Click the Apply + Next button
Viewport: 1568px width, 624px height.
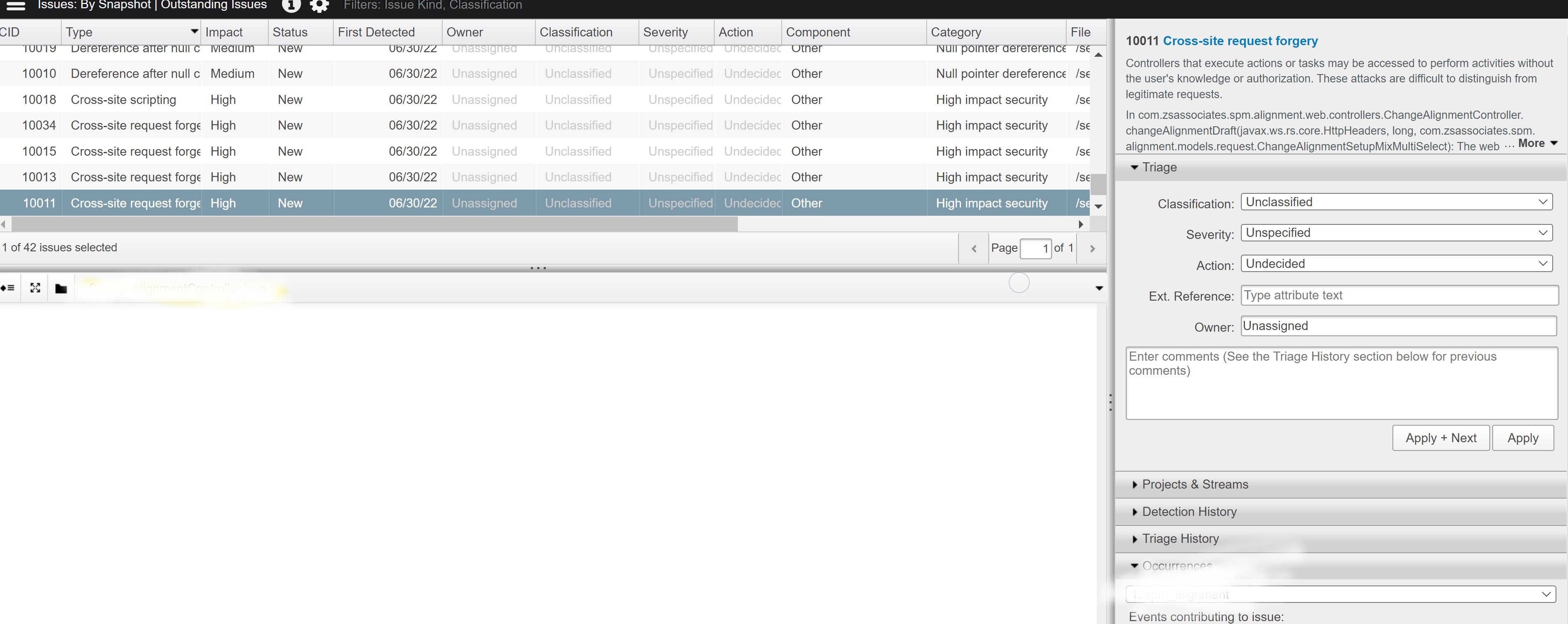tap(1441, 438)
